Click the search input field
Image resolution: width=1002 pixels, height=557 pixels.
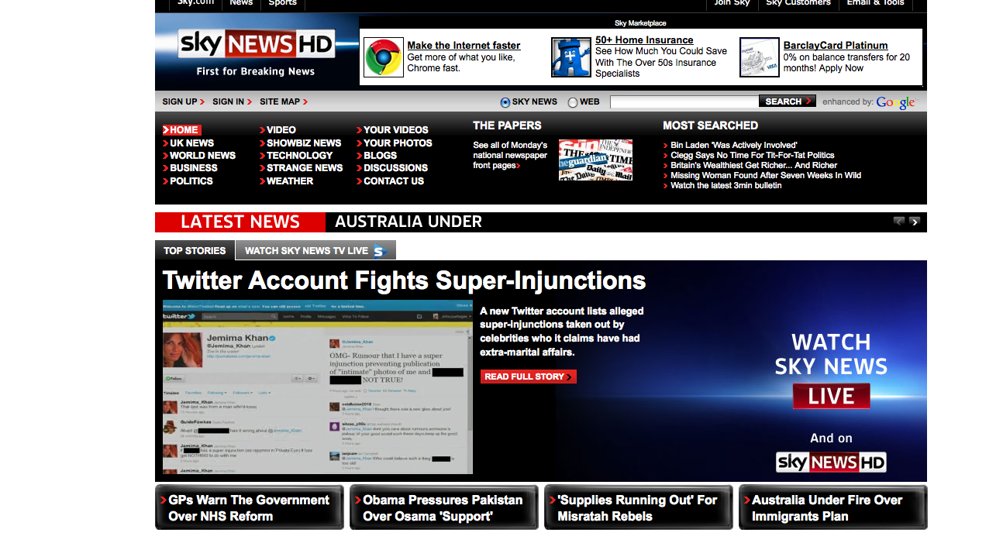[x=684, y=102]
